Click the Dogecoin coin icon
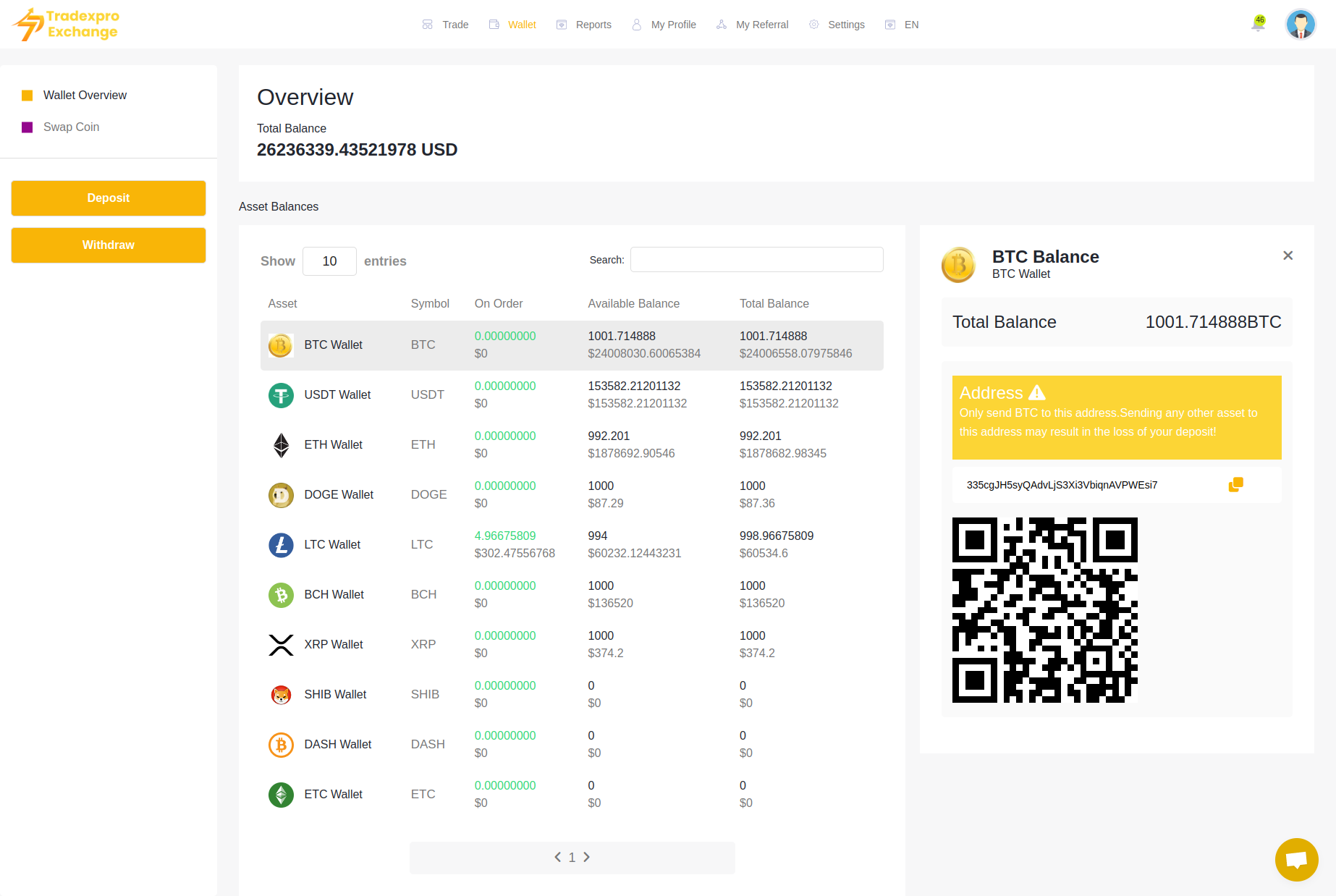Viewport: 1336px width, 896px height. click(281, 495)
